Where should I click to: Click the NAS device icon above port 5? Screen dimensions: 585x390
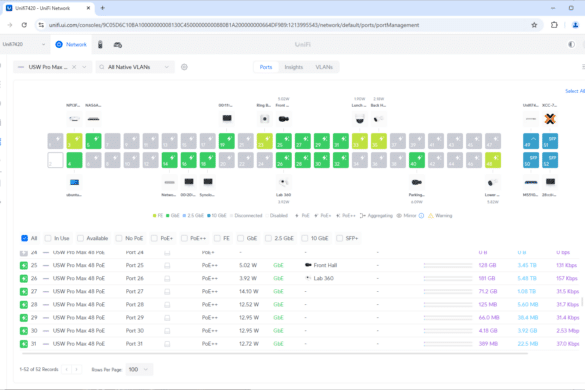(93, 119)
